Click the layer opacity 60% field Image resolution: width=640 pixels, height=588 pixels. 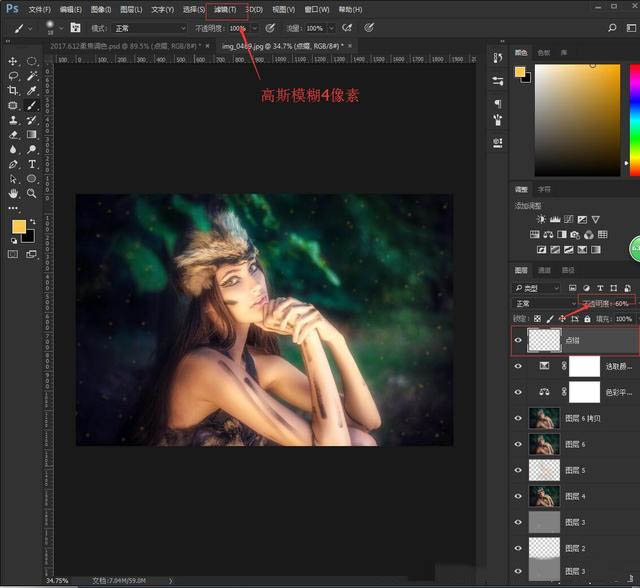point(620,303)
